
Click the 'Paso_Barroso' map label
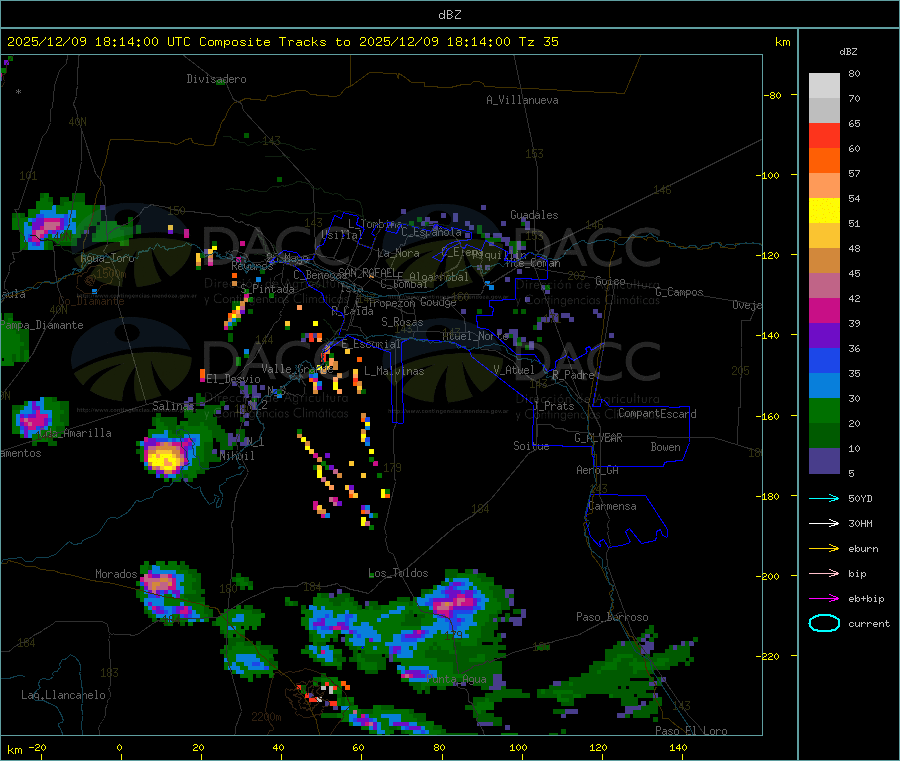pyautogui.click(x=612, y=617)
